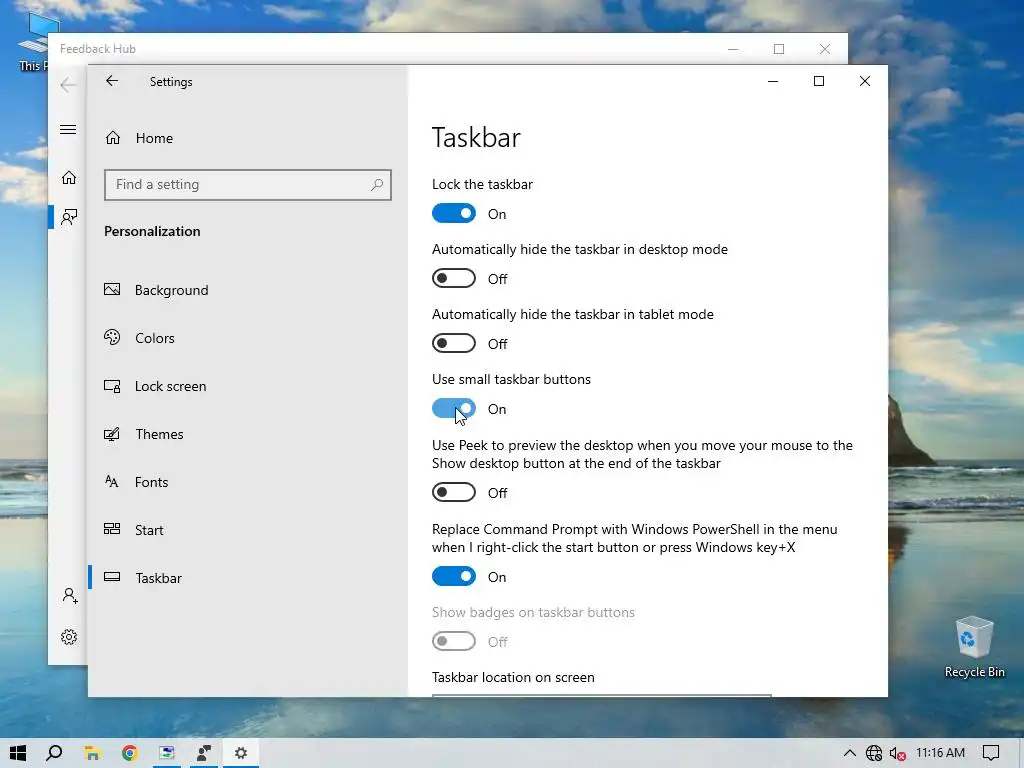This screenshot has width=1024, height=768.
Task: Click the Settings back arrow
Action: click(112, 81)
